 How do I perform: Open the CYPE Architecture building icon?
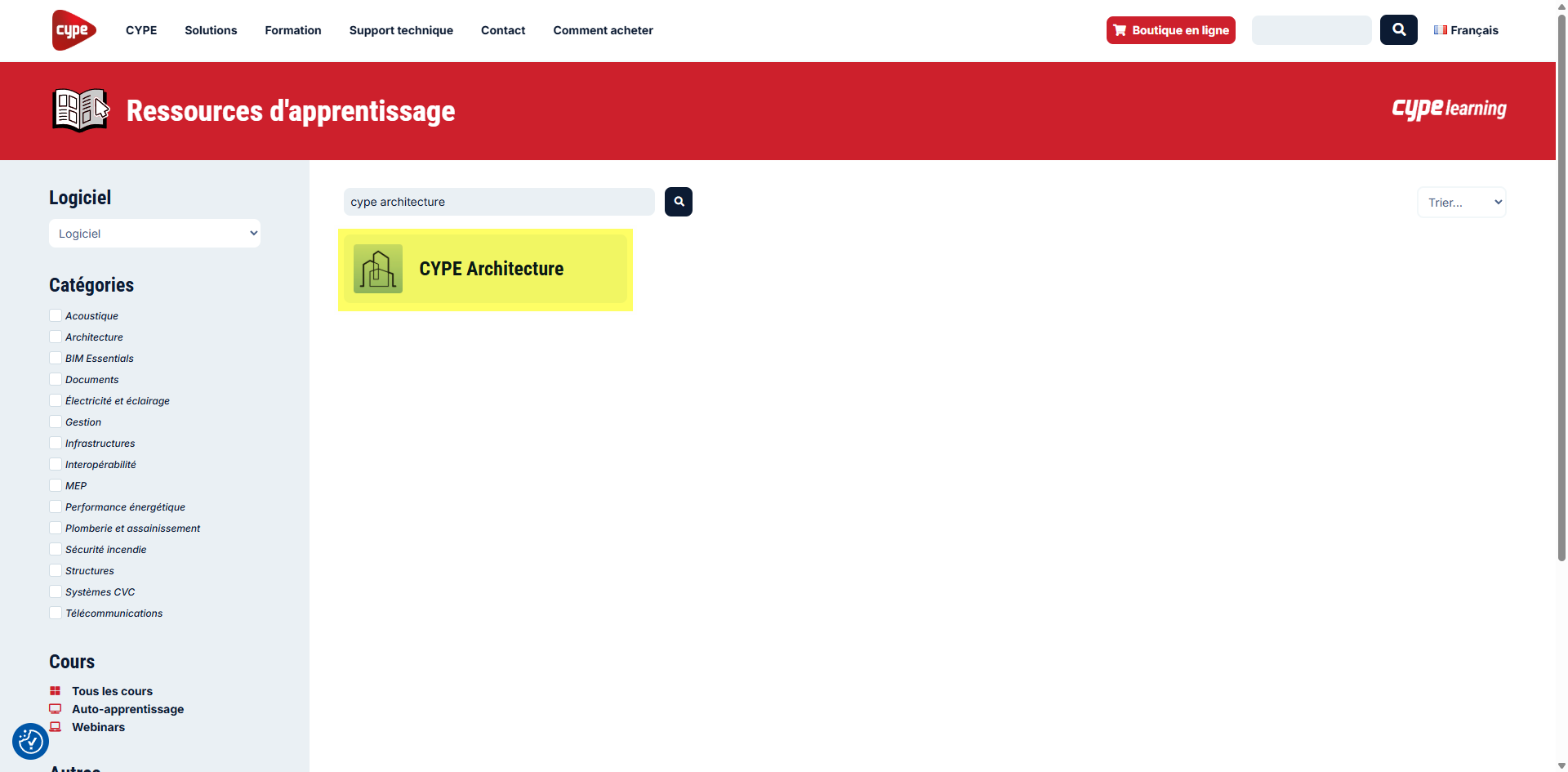coord(378,269)
